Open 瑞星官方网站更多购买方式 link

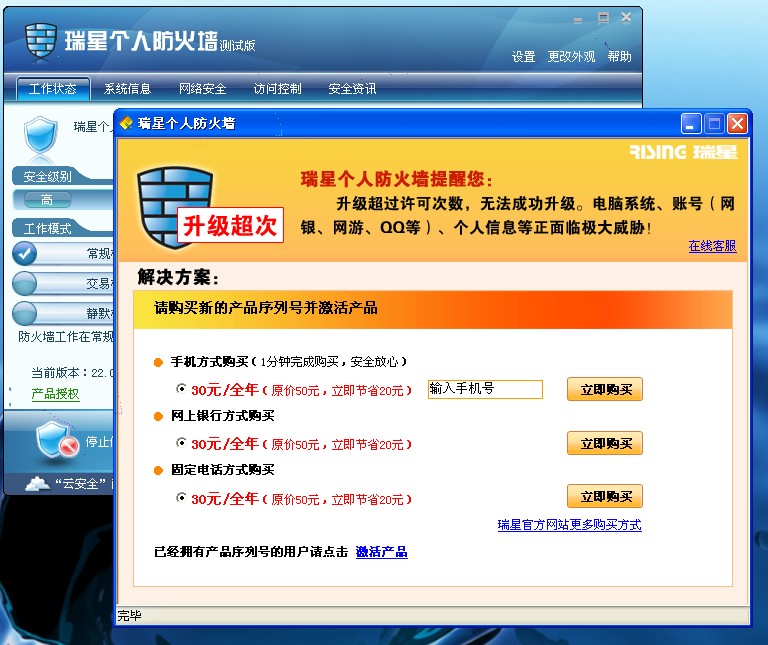pyautogui.click(x=570, y=525)
